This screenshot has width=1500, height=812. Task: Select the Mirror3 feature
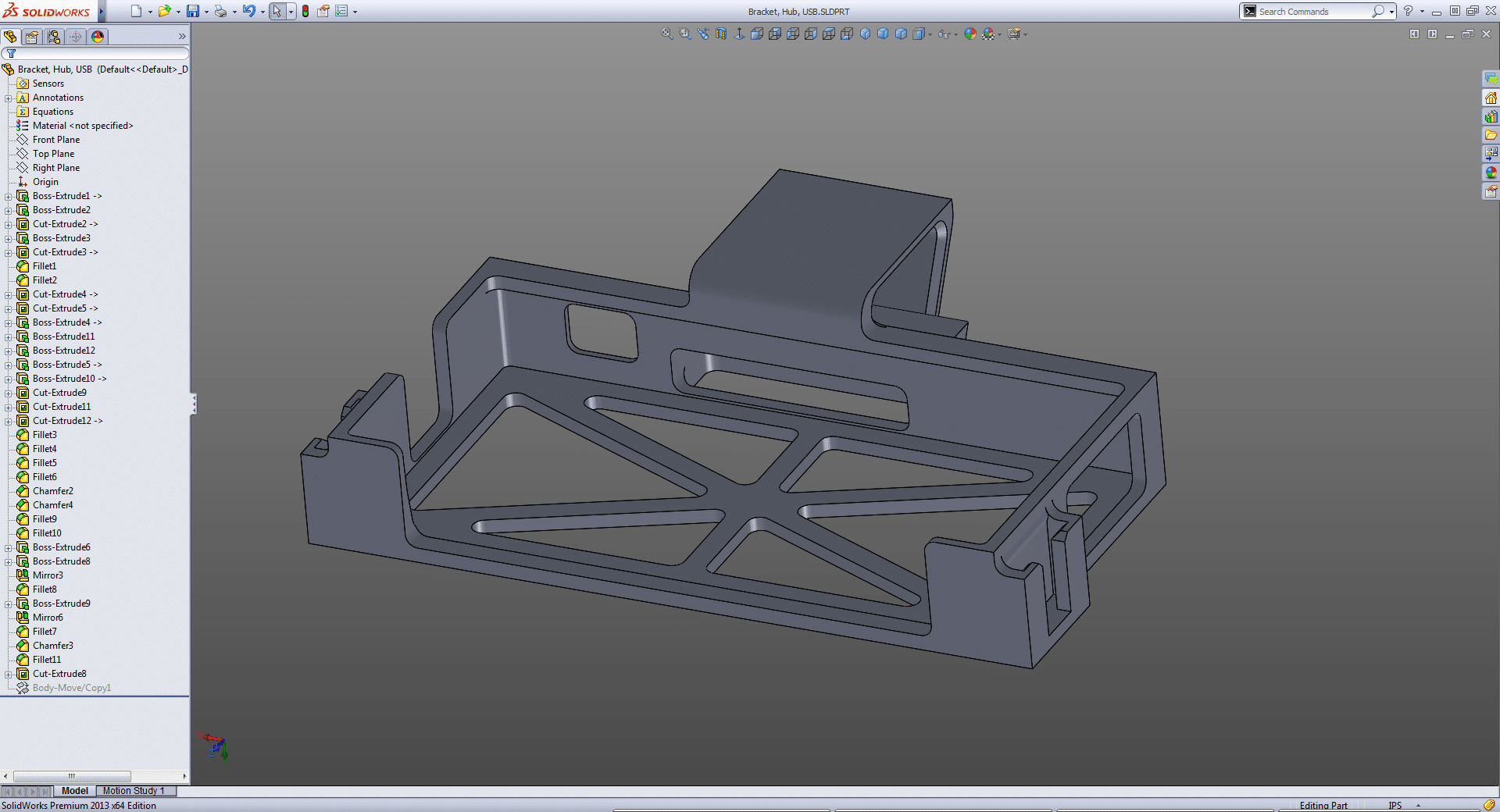tap(48, 575)
